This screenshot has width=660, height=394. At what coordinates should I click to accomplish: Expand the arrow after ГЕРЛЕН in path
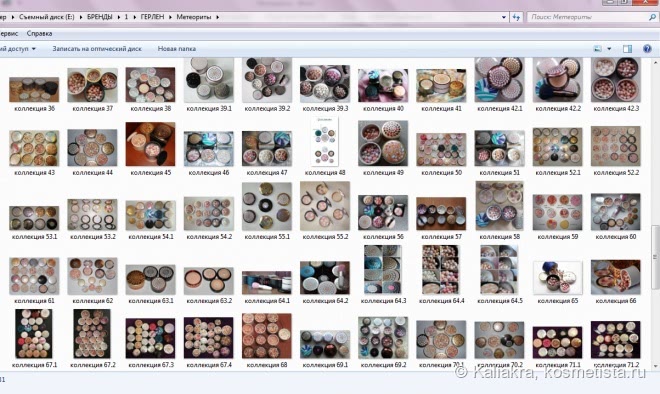click(170, 17)
